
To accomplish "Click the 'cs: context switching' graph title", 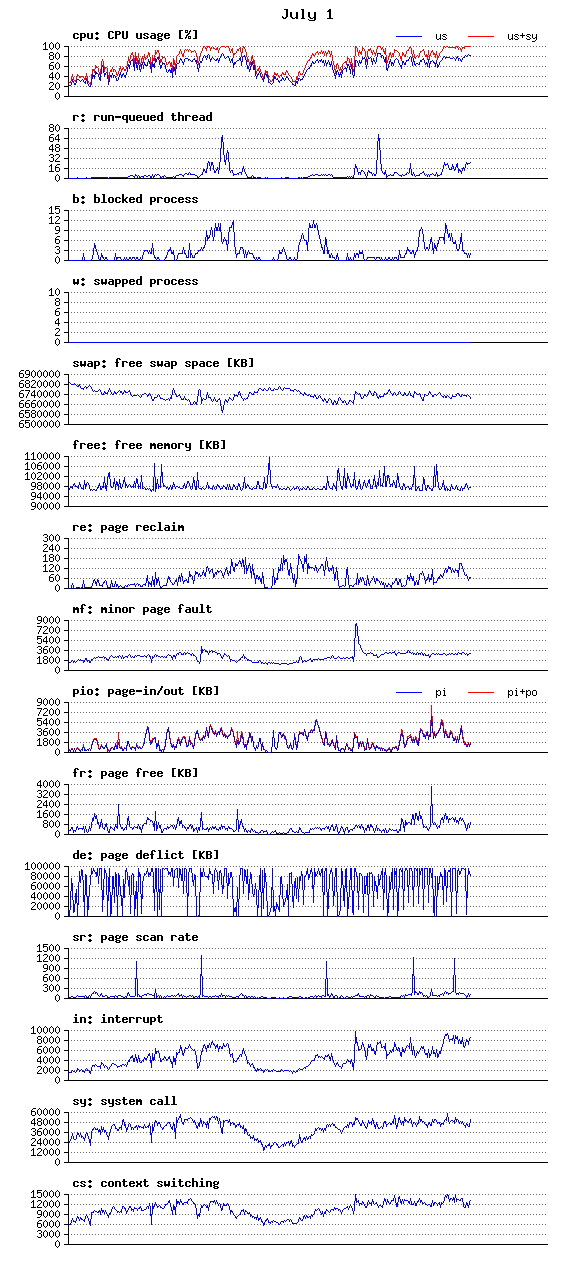I will point(146,1183).
